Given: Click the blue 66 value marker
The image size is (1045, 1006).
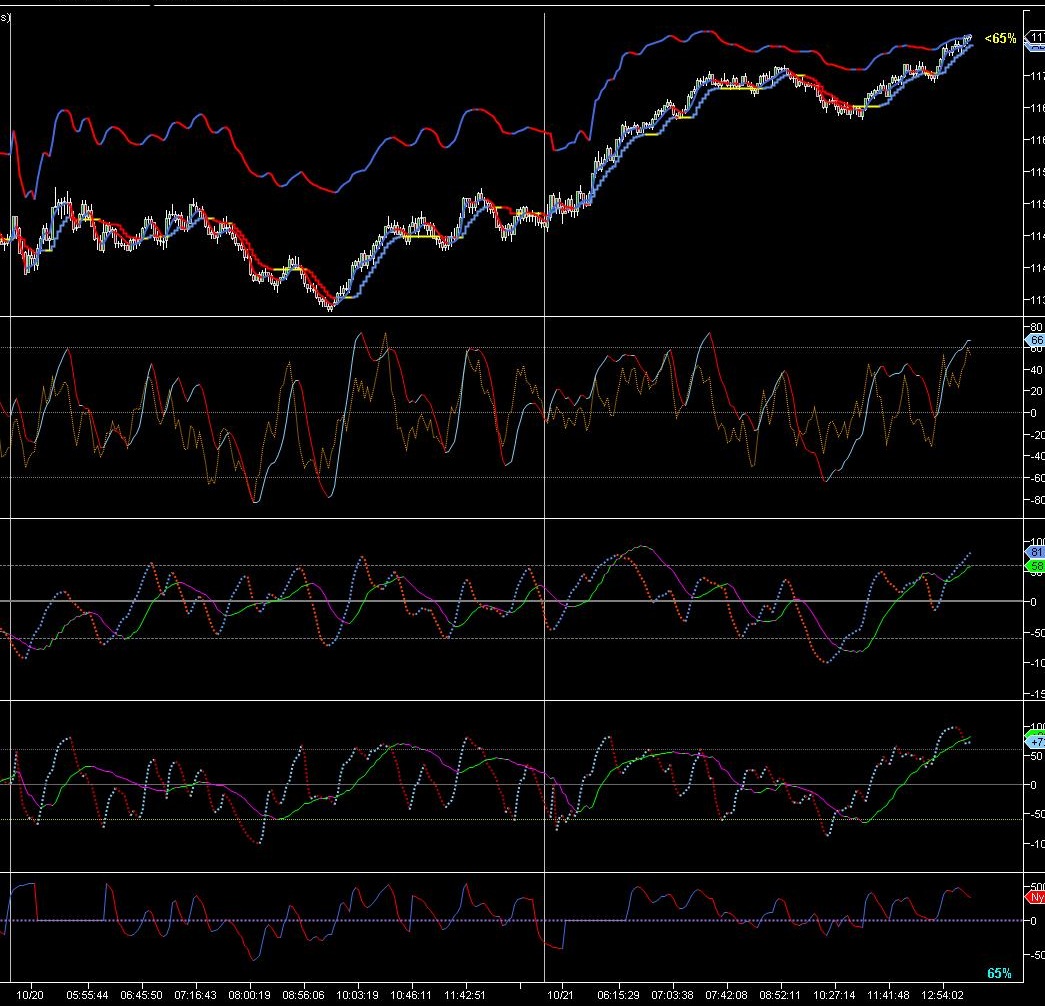Looking at the screenshot, I should [x=1035, y=340].
